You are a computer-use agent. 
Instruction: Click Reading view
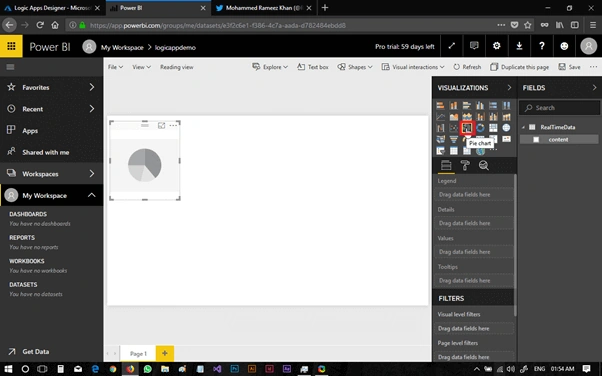(x=177, y=67)
